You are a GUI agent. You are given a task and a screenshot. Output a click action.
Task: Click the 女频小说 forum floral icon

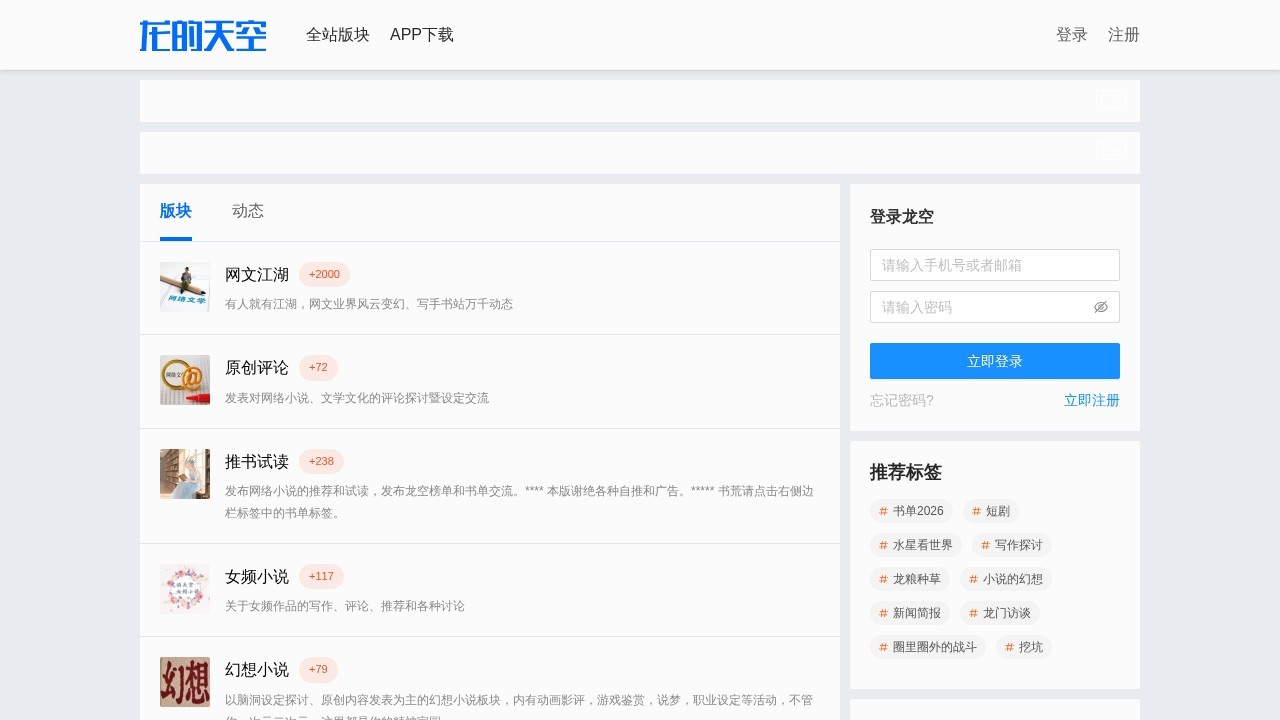click(x=185, y=589)
